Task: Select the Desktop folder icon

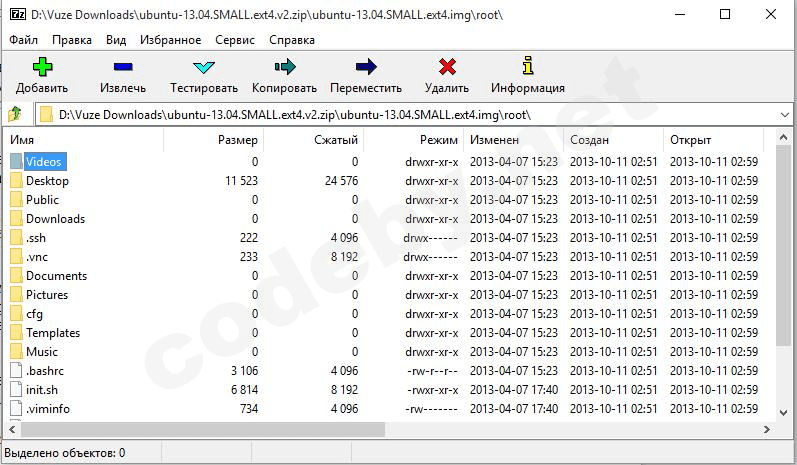Action: [x=16, y=180]
